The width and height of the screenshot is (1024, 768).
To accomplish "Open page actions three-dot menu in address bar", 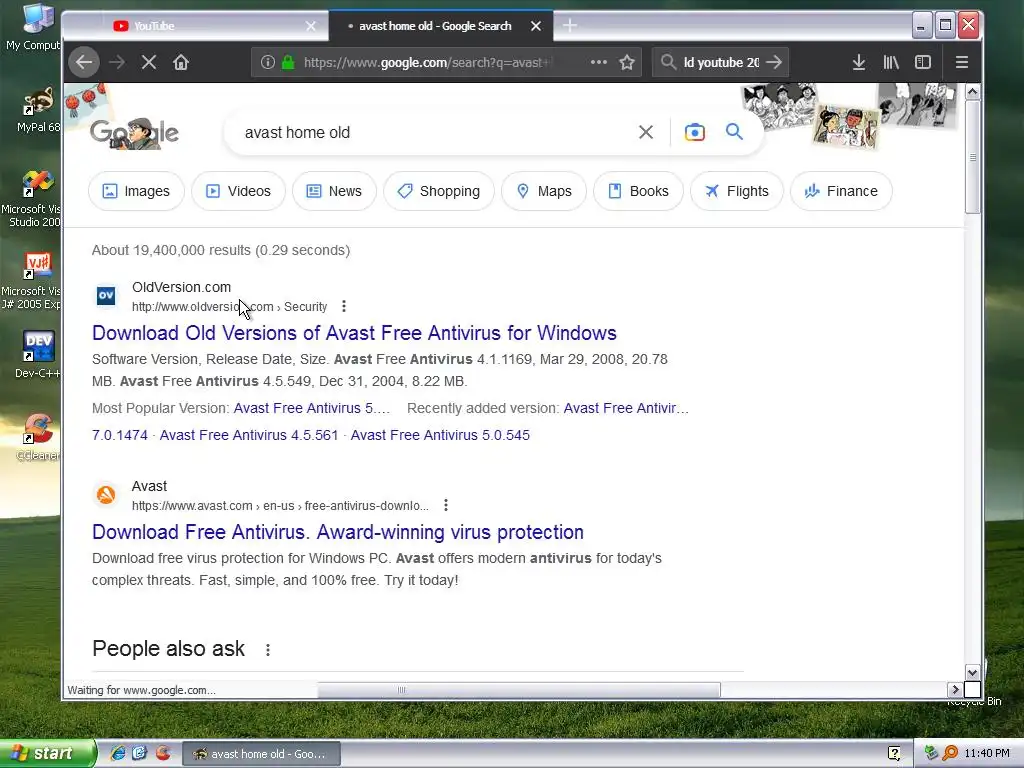I will [x=599, y=62].
